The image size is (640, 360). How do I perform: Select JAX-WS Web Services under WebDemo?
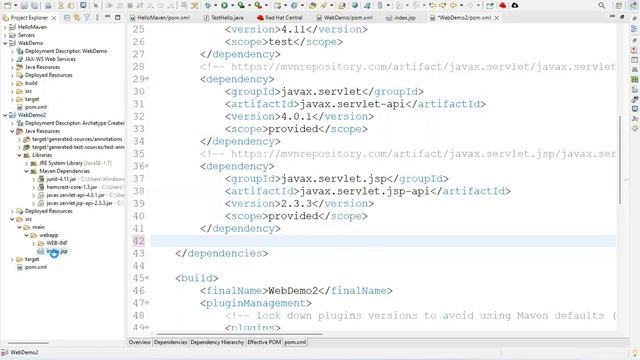coord(50,59)
